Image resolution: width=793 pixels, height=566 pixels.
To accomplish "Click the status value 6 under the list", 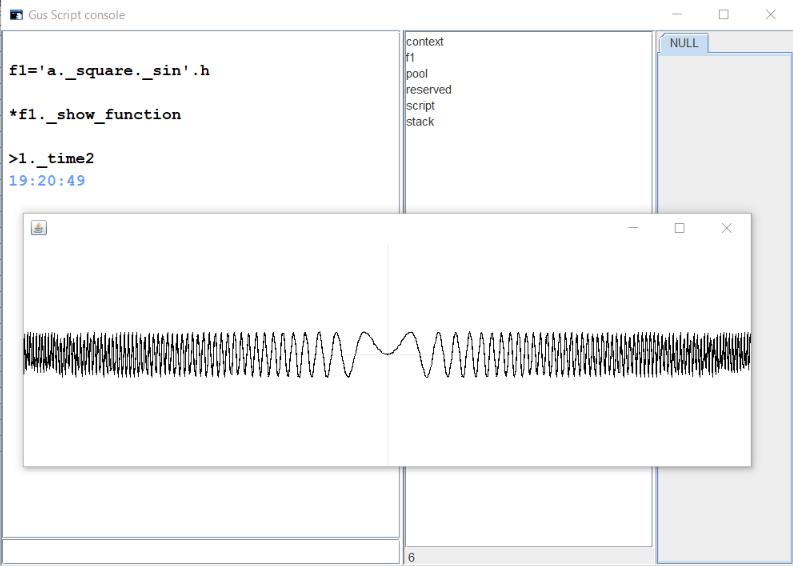I will click(x=411, y=557).
